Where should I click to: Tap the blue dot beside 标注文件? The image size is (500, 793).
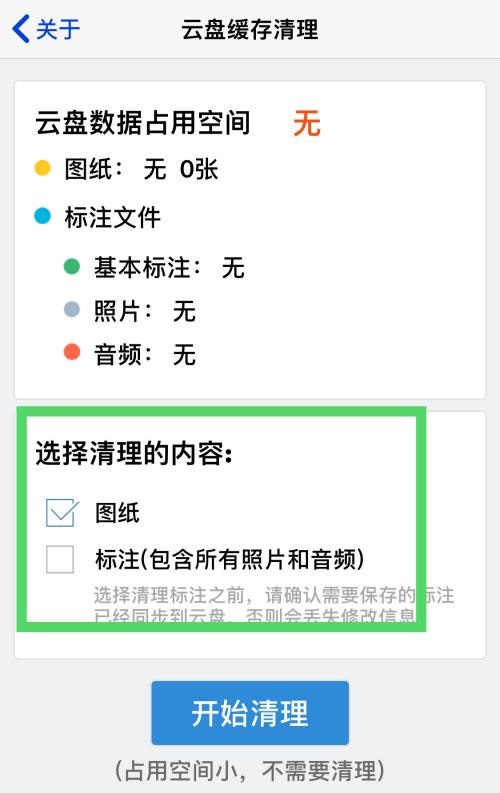tap(42, 216)
